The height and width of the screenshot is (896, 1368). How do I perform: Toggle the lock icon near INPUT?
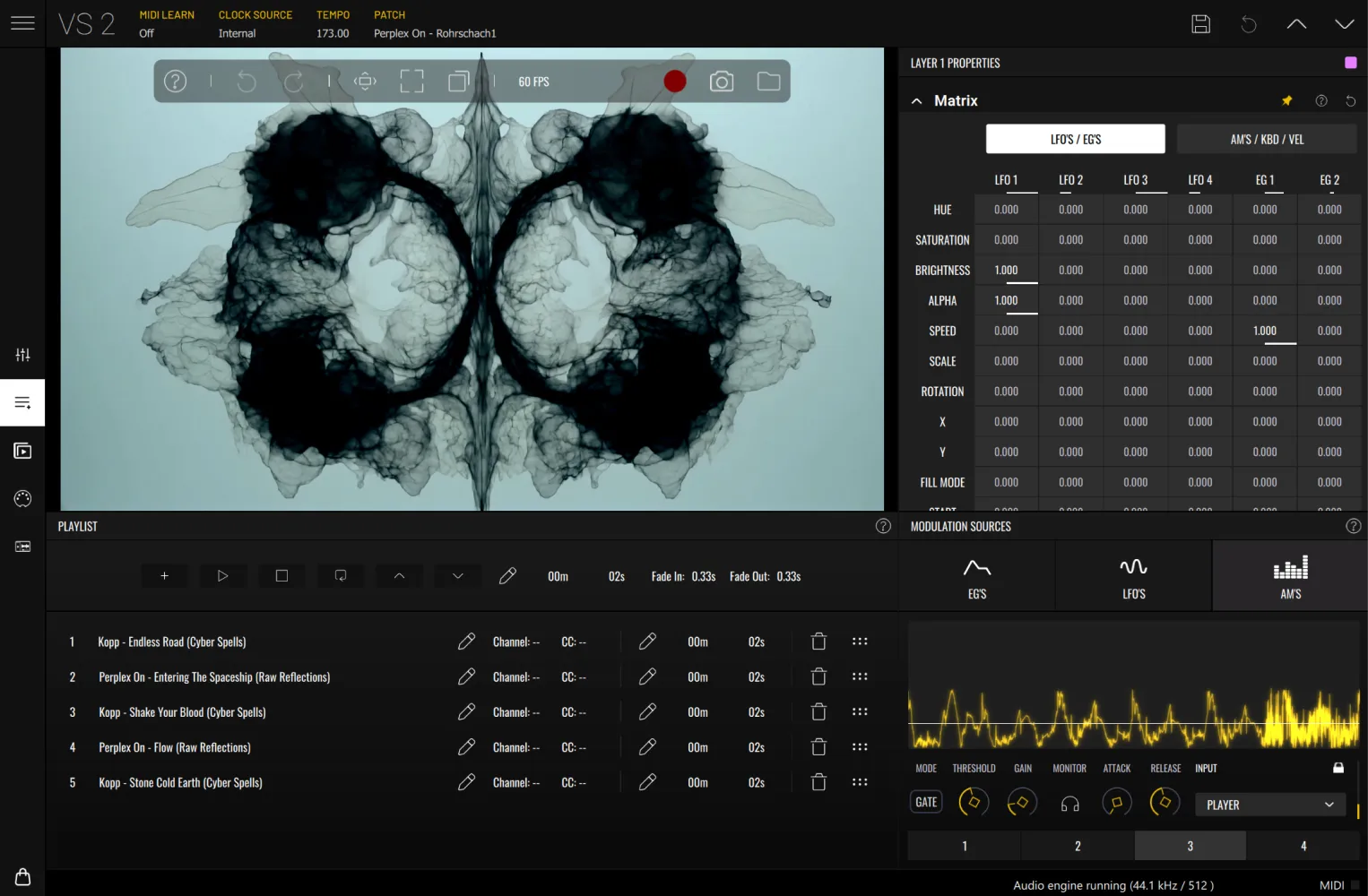1338,768
